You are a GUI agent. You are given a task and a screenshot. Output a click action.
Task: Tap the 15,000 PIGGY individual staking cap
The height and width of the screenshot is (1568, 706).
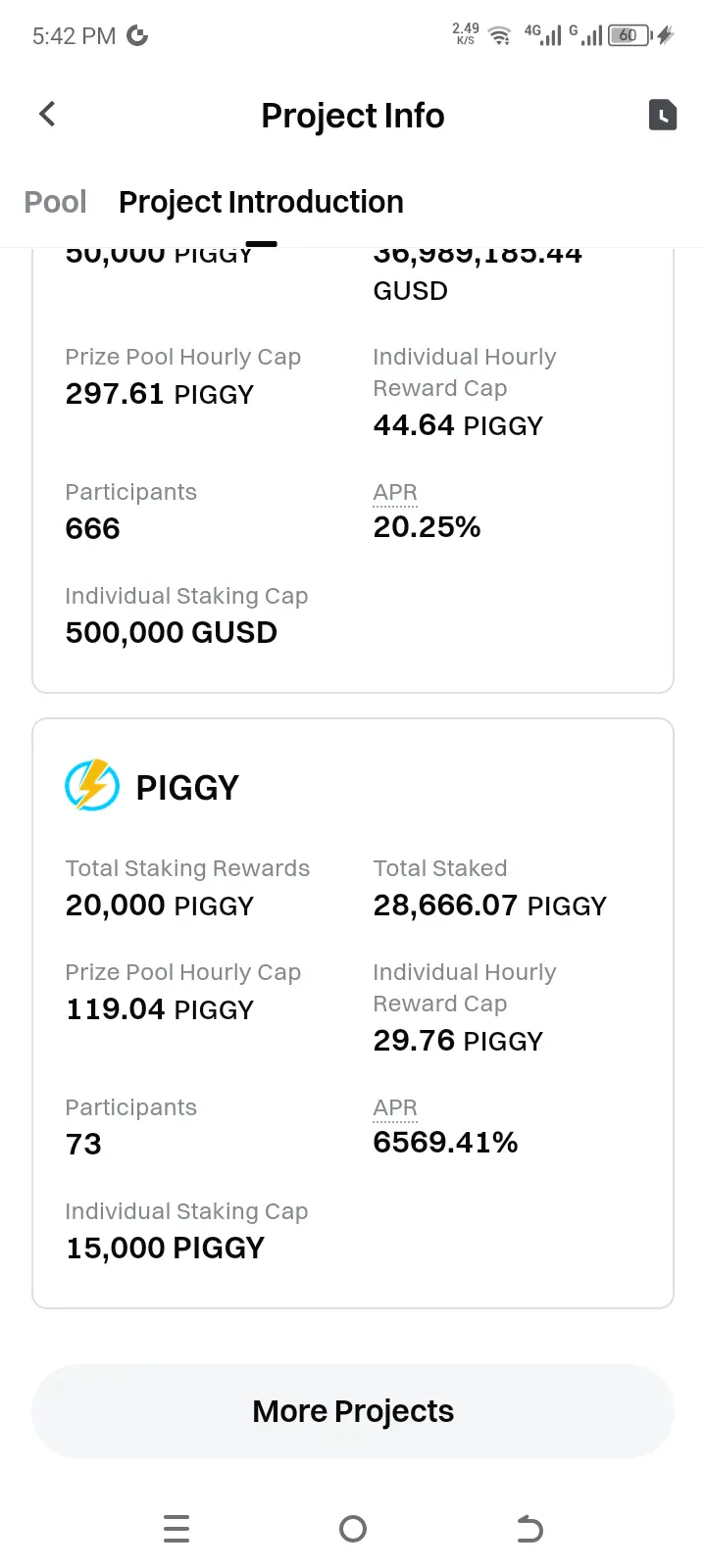[165, 1249]
